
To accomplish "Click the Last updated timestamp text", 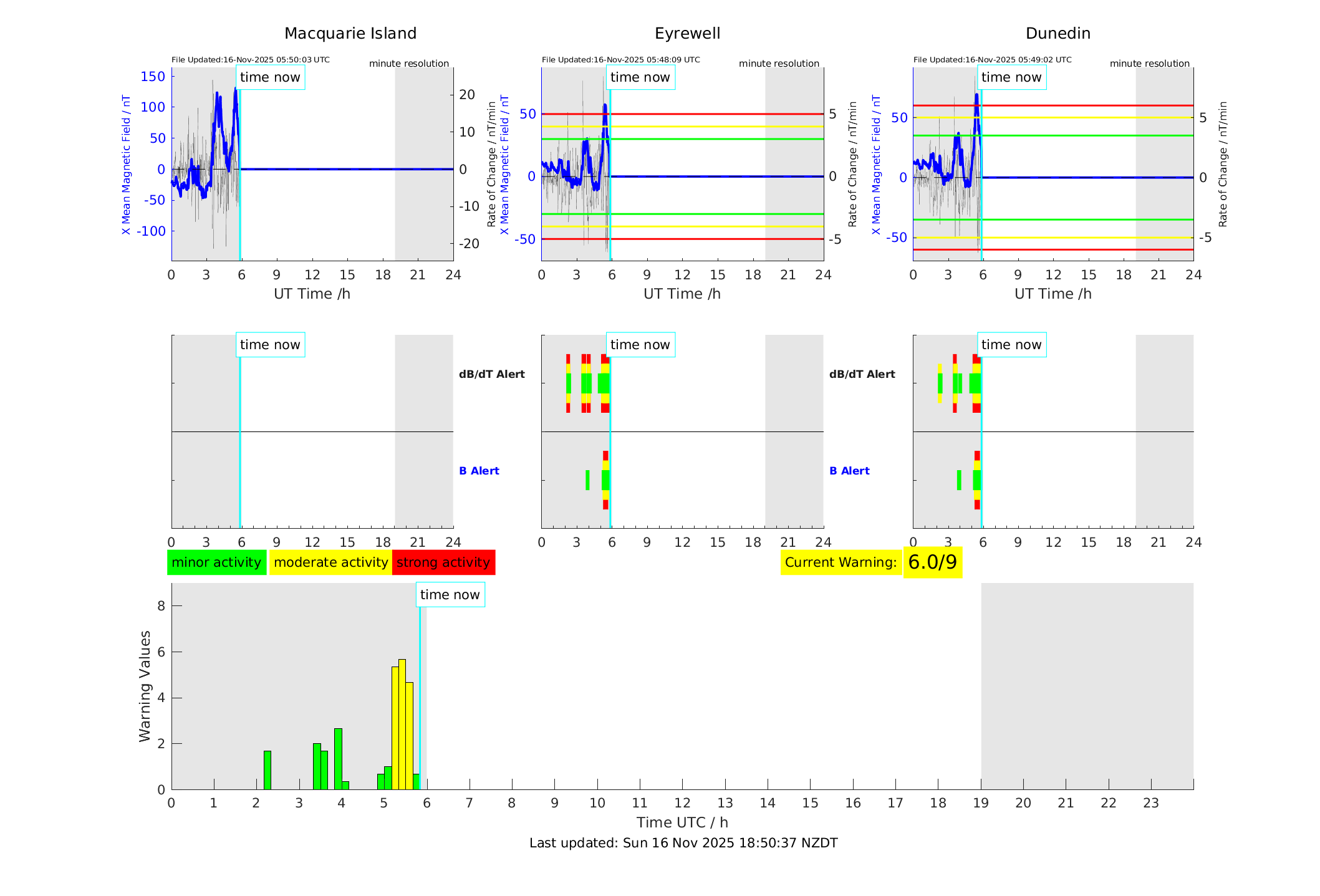I will pos(683,843).
